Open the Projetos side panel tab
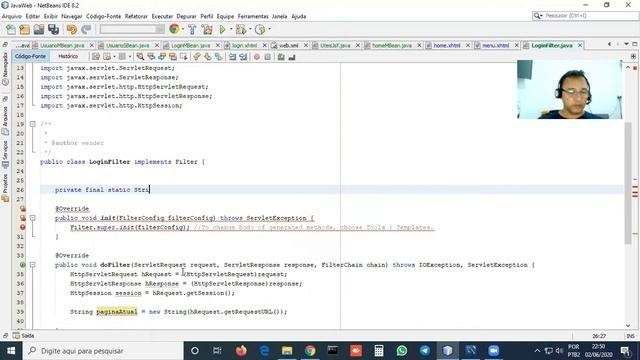 (x=5, y=188)
